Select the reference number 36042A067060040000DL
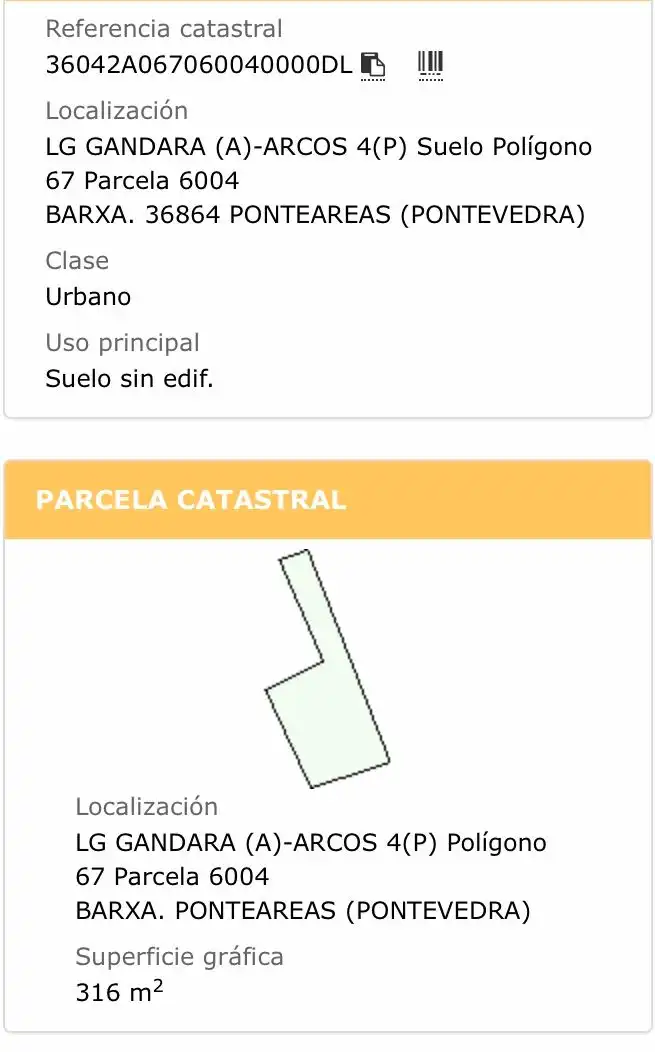 [x=199, y=65]
